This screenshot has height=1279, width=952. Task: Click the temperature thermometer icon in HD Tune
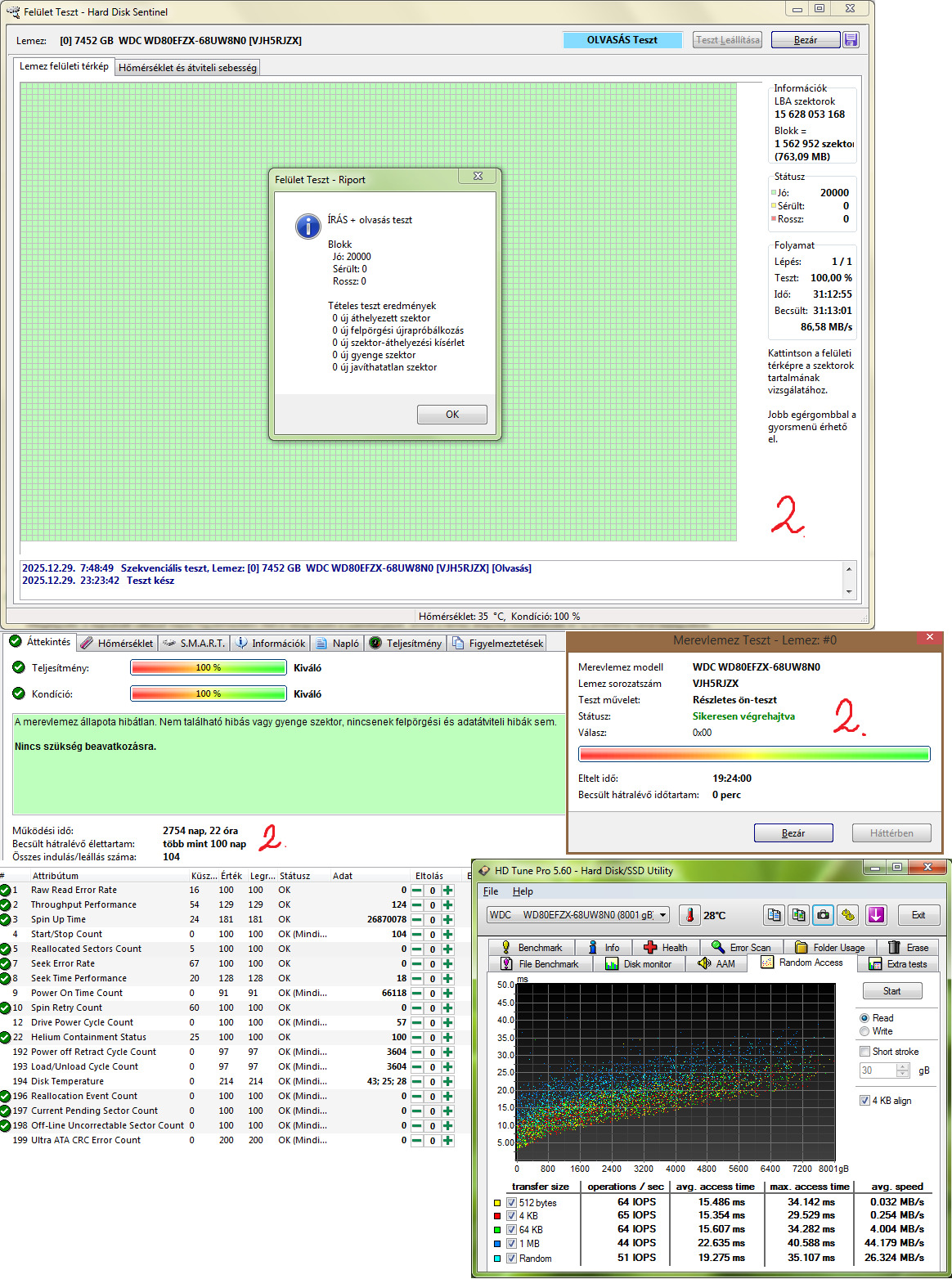tap(689, 915)
